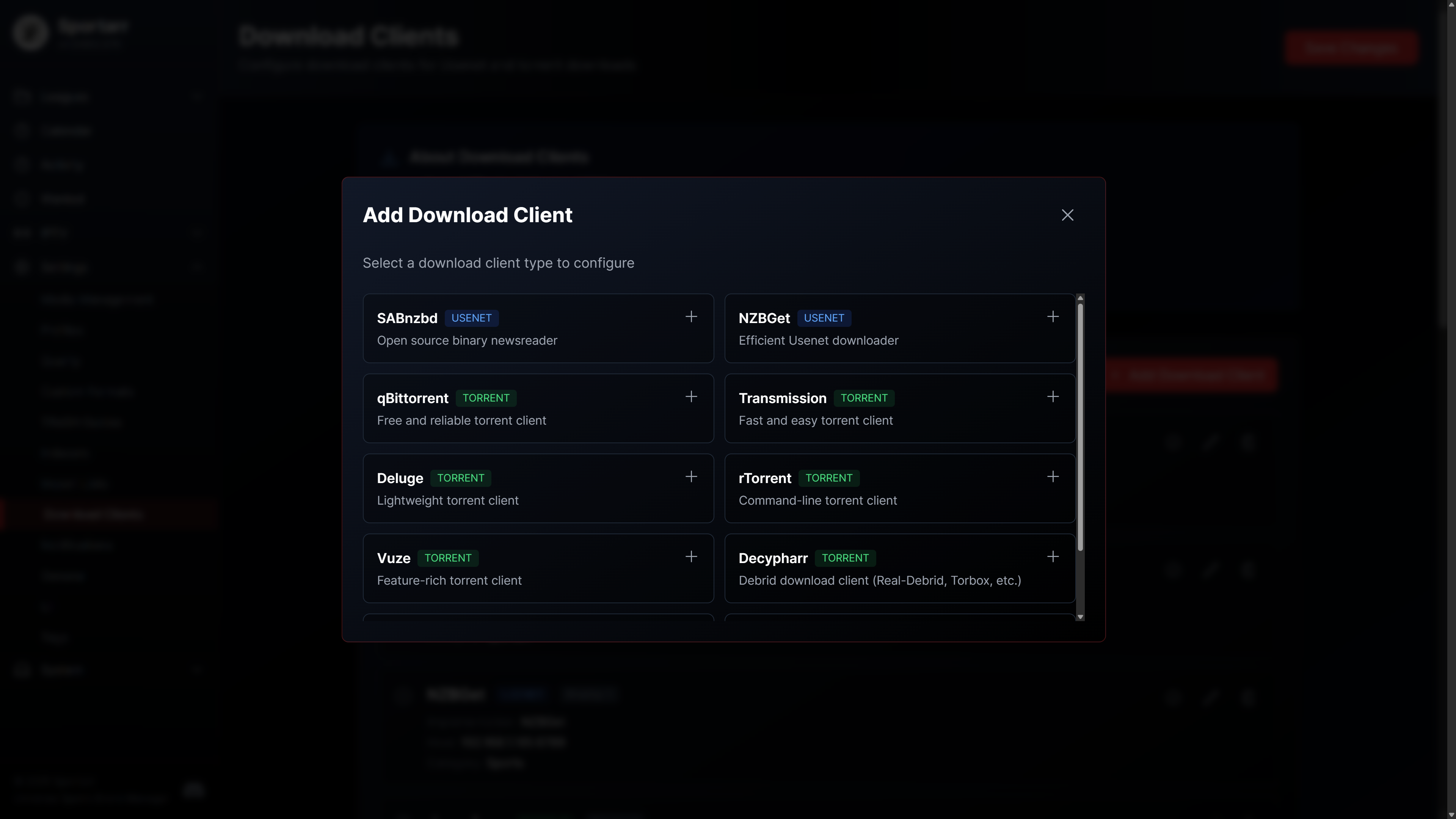1456x819 pixels.
Task: Add SABnzbd client via plus icon
Action: point(691,317)
